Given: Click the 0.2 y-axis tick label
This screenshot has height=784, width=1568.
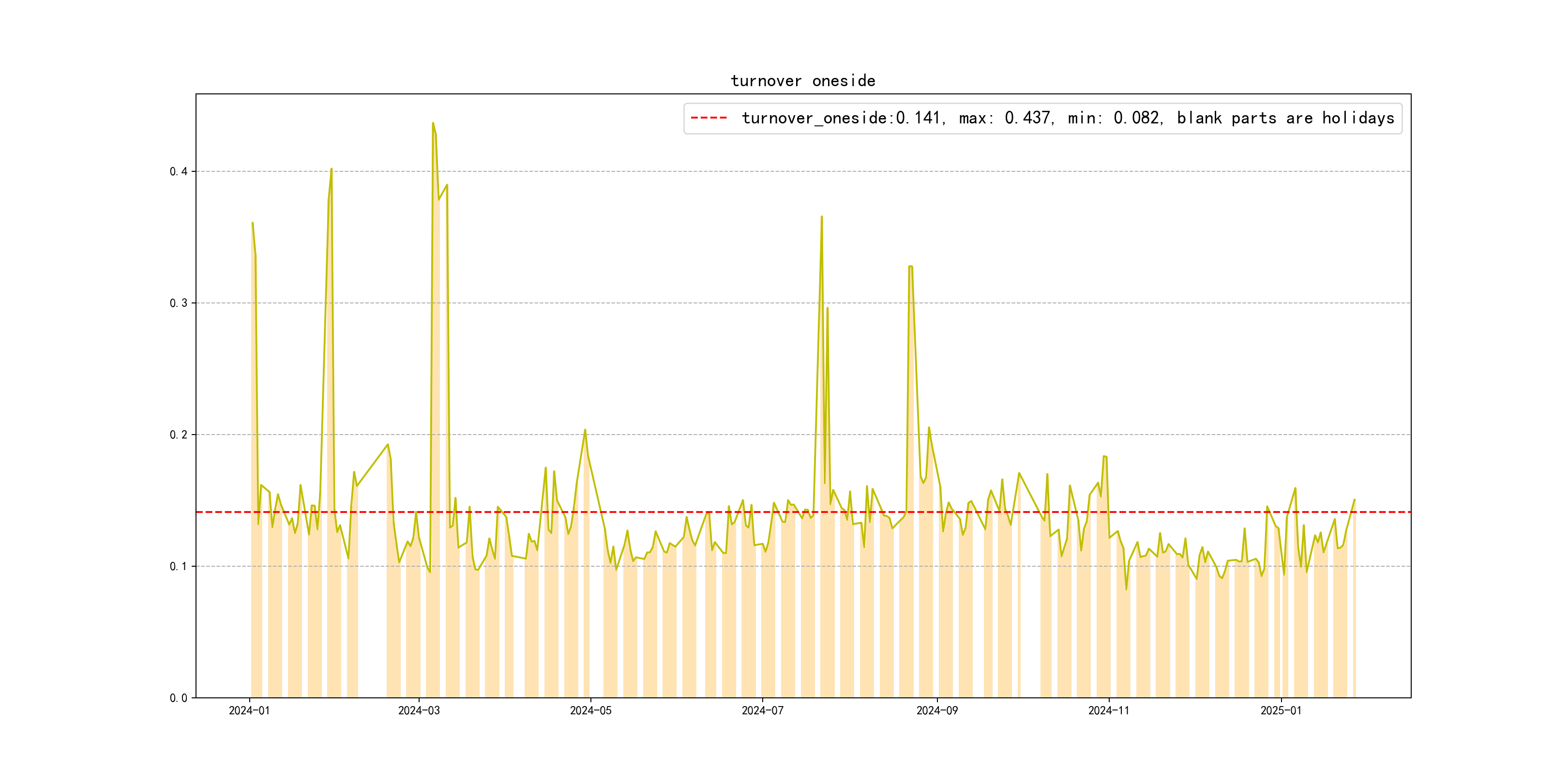Looking at the screenshot, I should tap(179, 435).
